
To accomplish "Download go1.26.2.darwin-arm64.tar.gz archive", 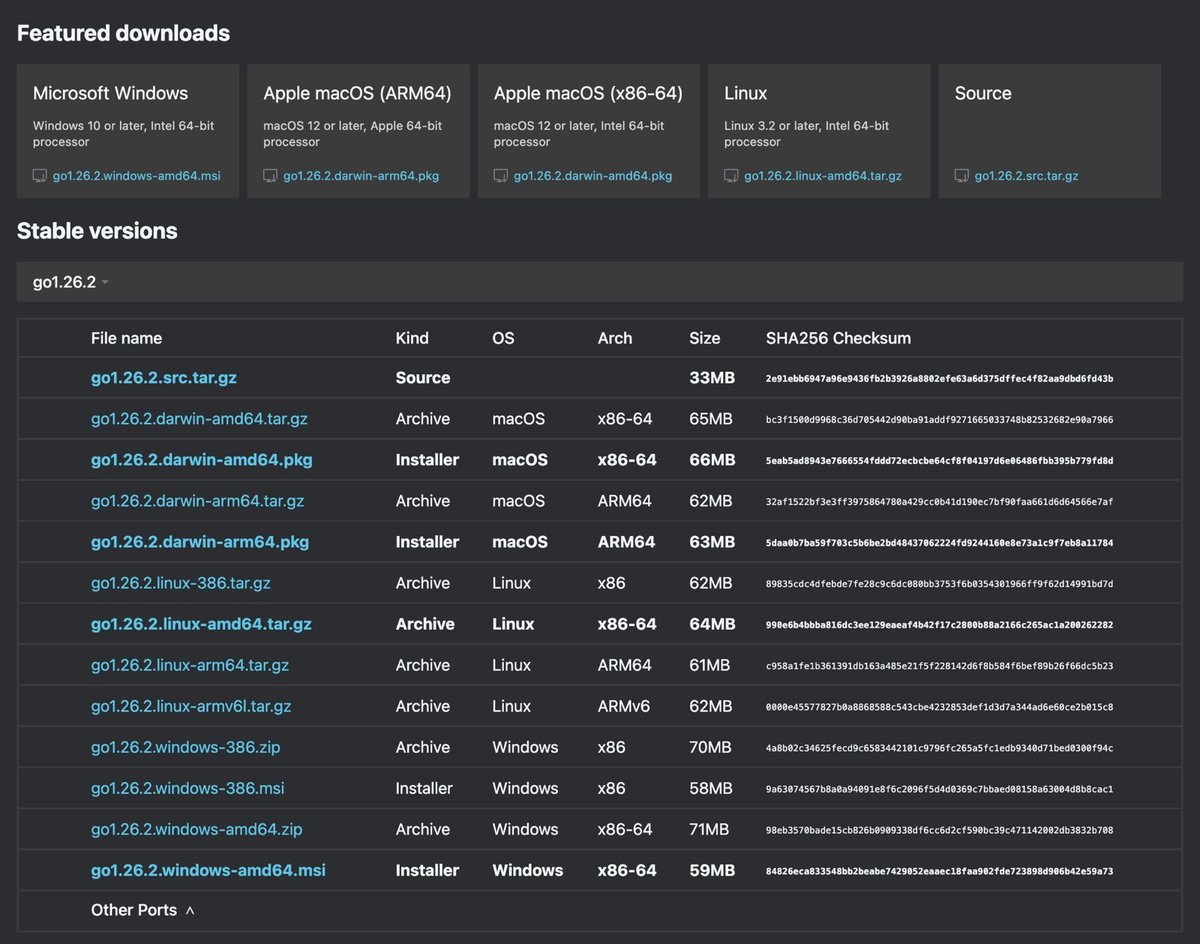I will coord(197,501).
